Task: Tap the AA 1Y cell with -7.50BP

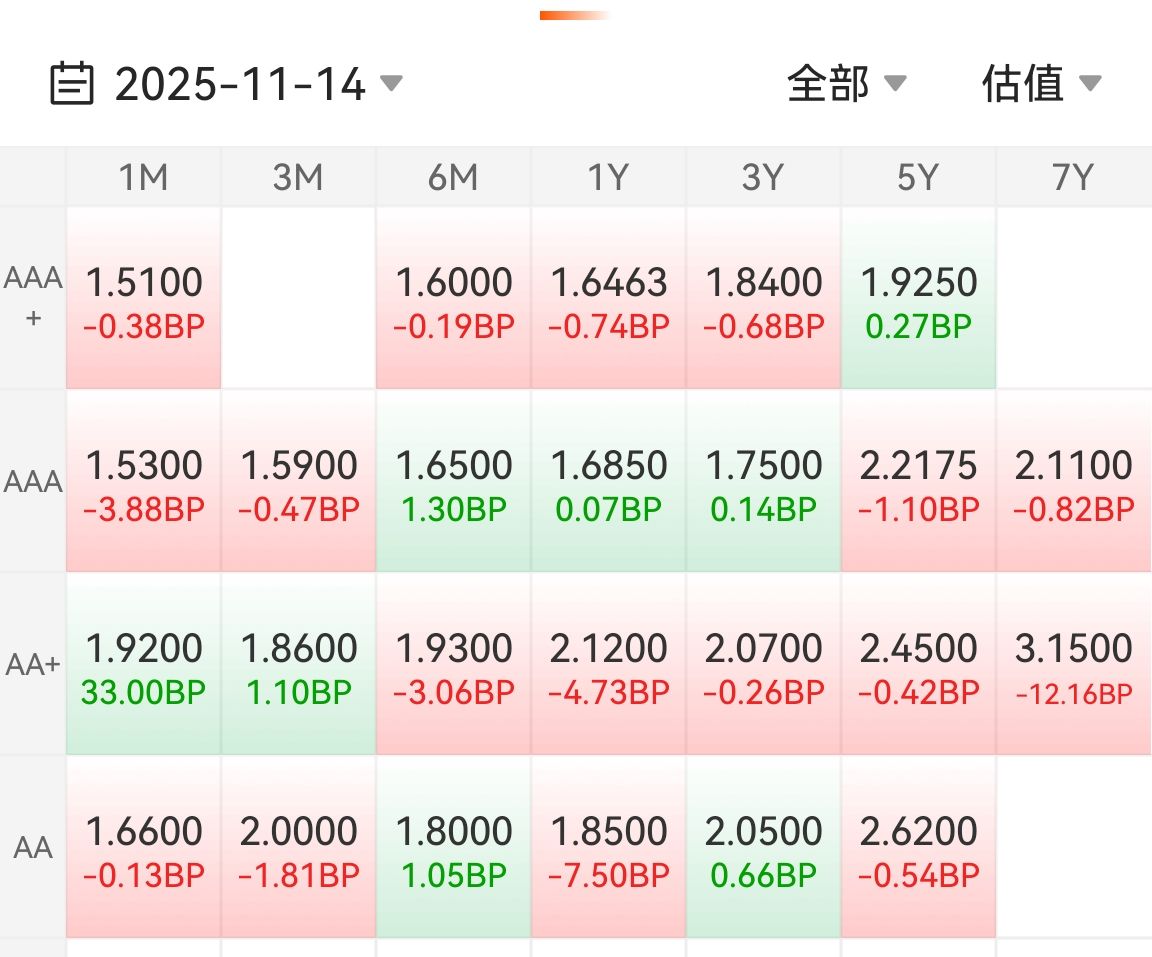Action: coord(608,847)
